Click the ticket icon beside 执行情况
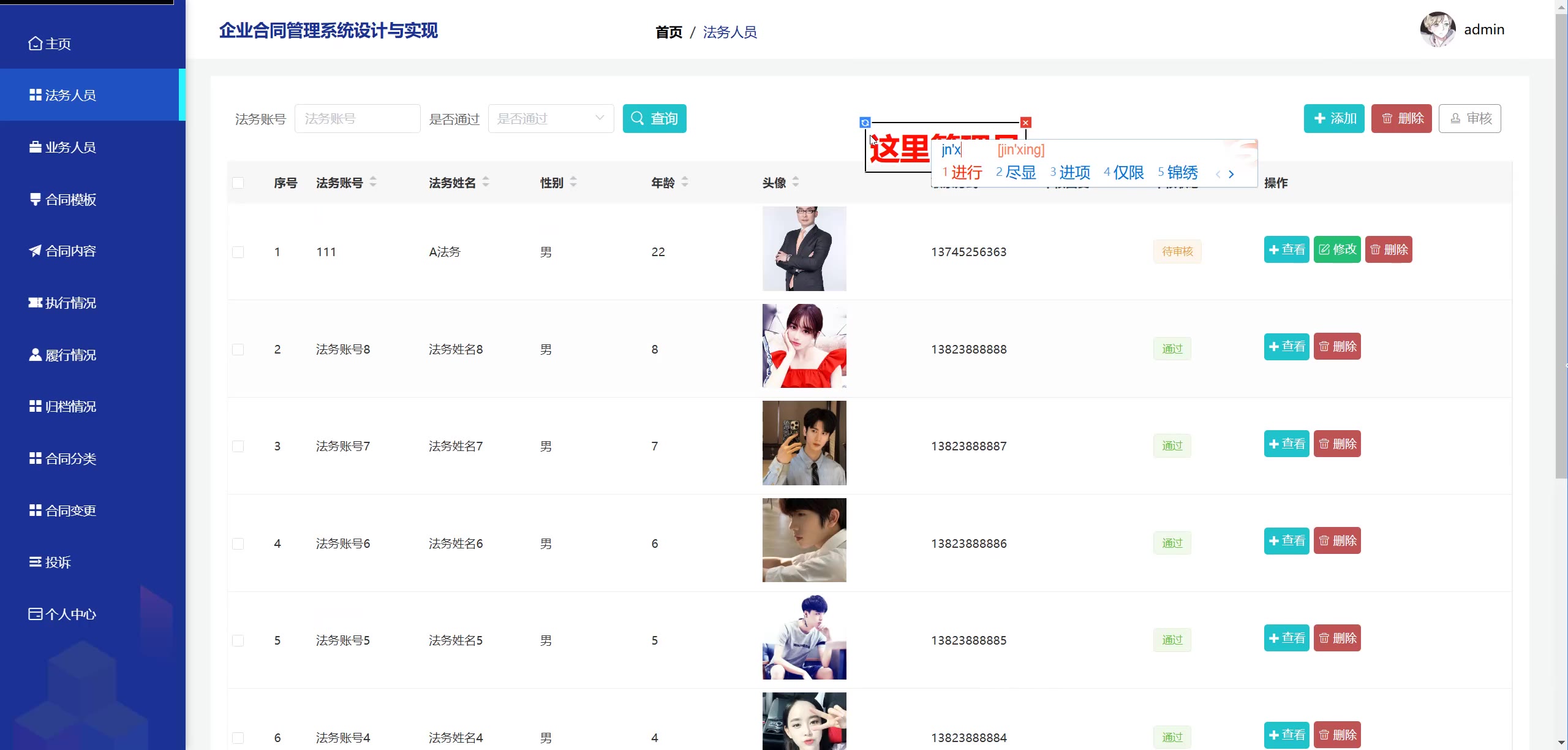The image size is (1568, 750). click(36, 303)
